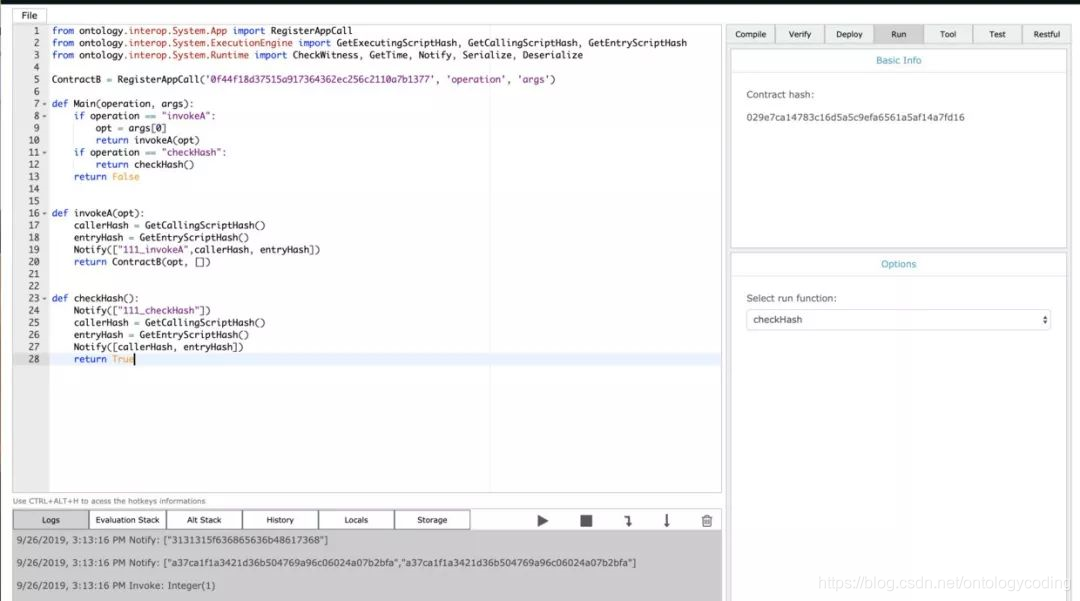1080x601 pixels.
Task: Switch to the Alt Stack tab
Action: tap(204, 520)
